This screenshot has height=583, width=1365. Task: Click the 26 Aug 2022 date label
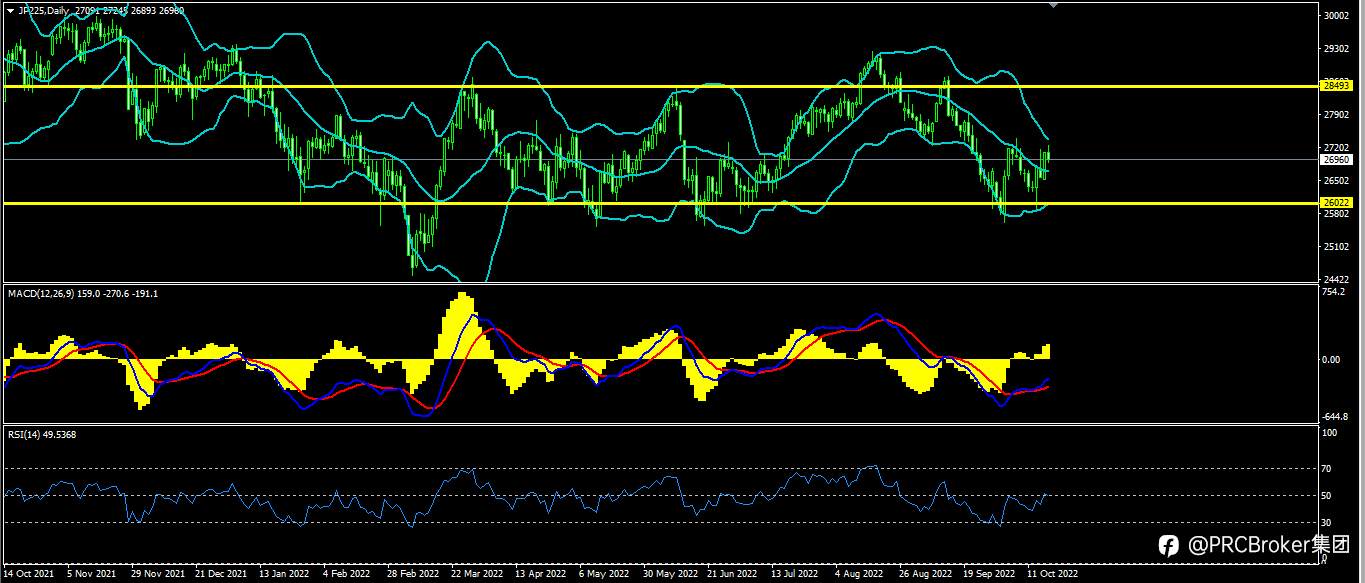pyautogui.click(x=925, y=575)
